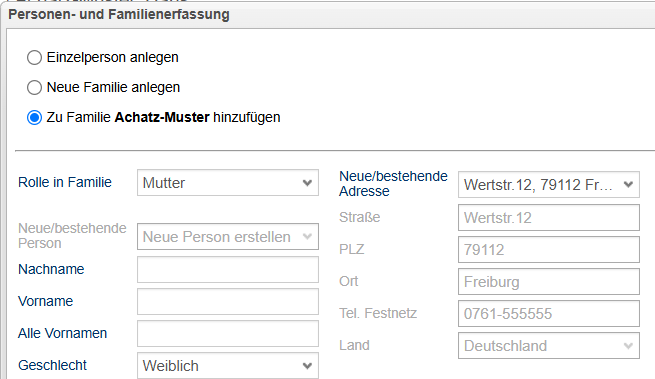Select Zu Familie Achatz-Muster hinzufügen
Image resolution: width=655 pixels, height=379 pixels.
click(34, 118)
